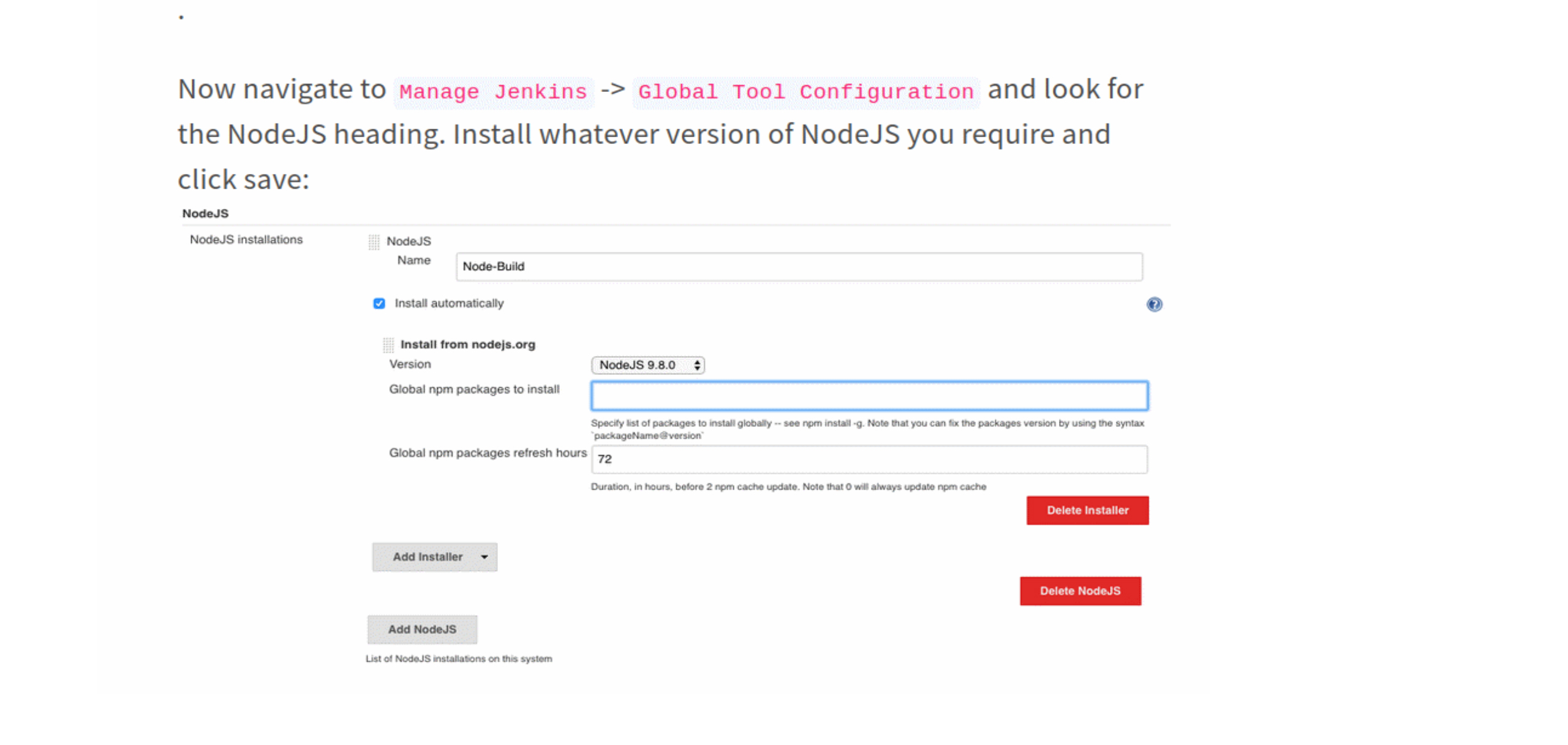Click the Global Tool Configuration code text
The height and width of the screenshot is (745, 1568).
[805, 93]
